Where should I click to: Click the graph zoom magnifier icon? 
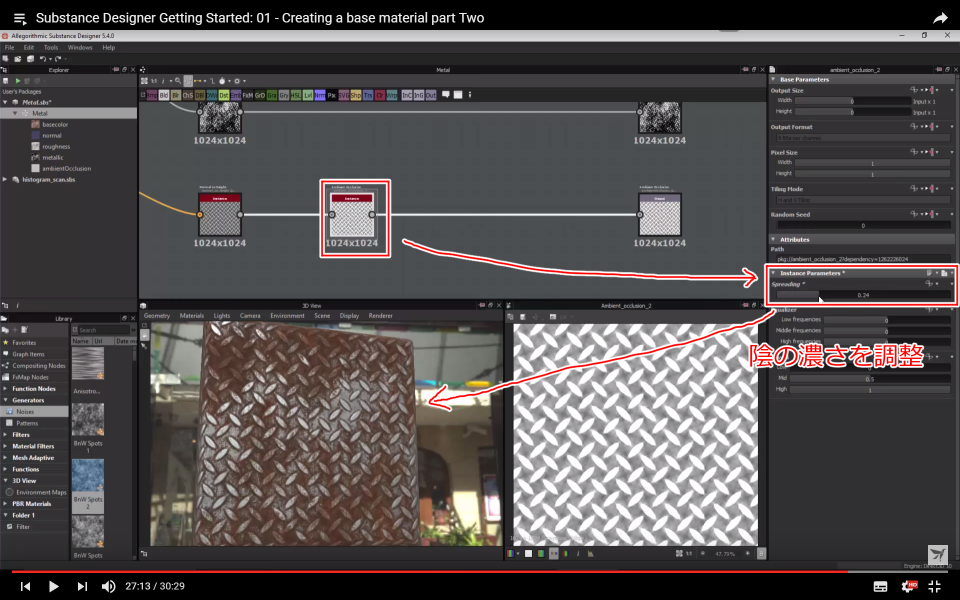pyautogui.click(x=178, y=81)
